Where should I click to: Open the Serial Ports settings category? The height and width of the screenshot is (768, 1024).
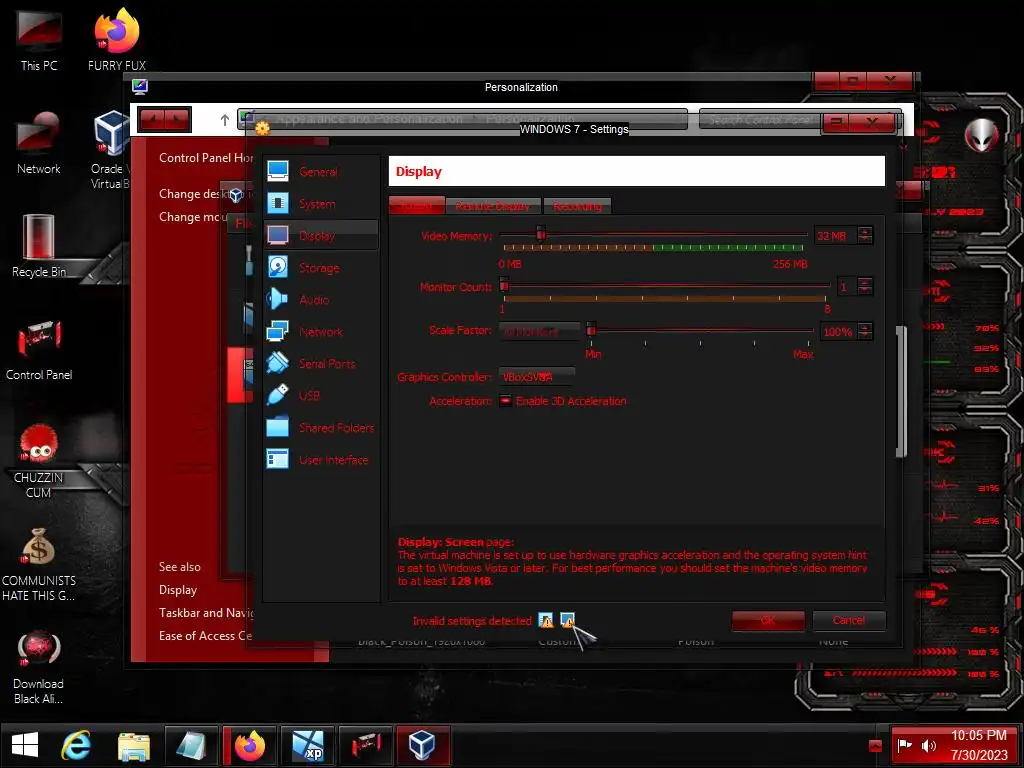[x=321, y=364]
